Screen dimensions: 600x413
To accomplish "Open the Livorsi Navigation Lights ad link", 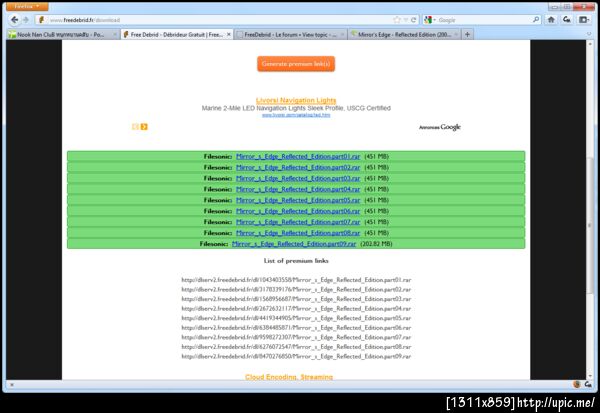I will point(296,100).
